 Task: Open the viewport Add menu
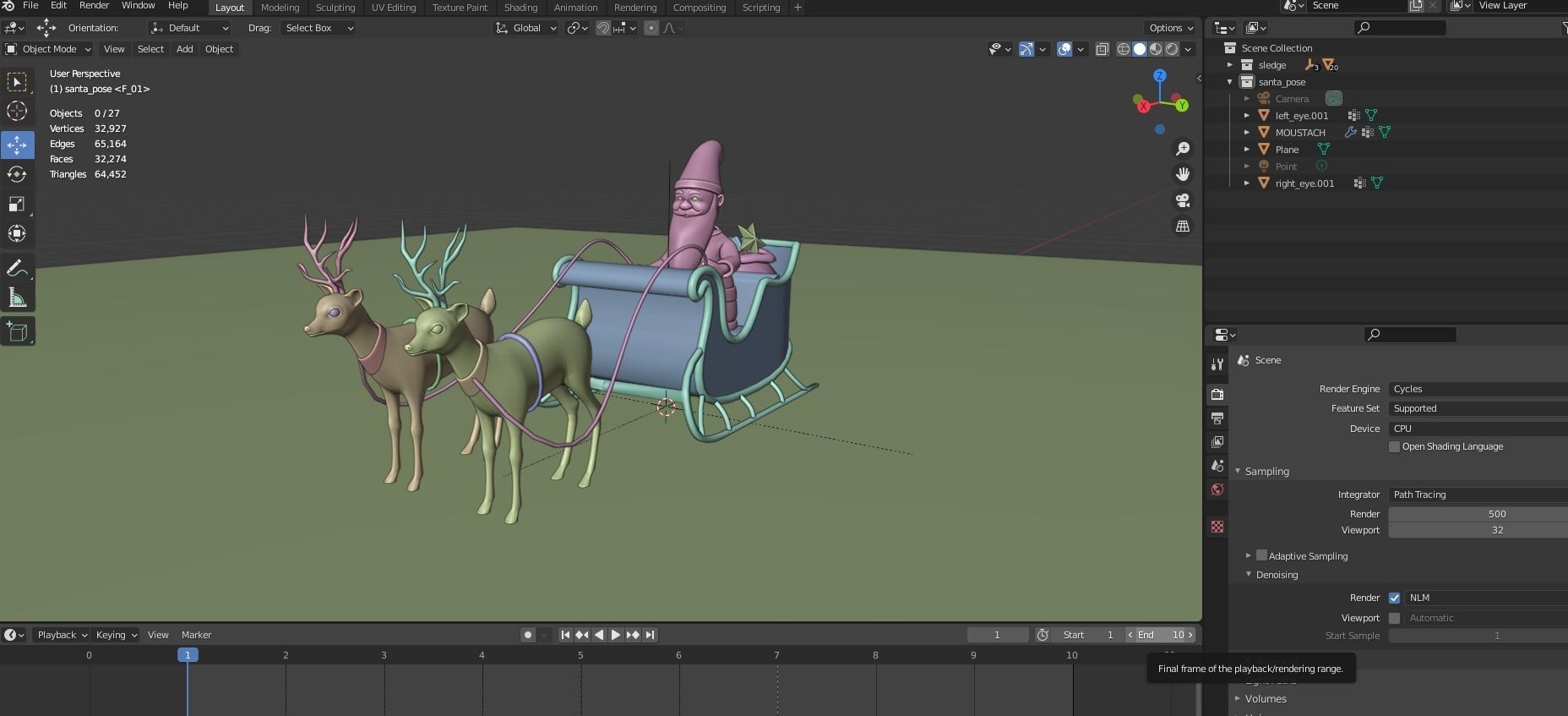tap(184, 49)
